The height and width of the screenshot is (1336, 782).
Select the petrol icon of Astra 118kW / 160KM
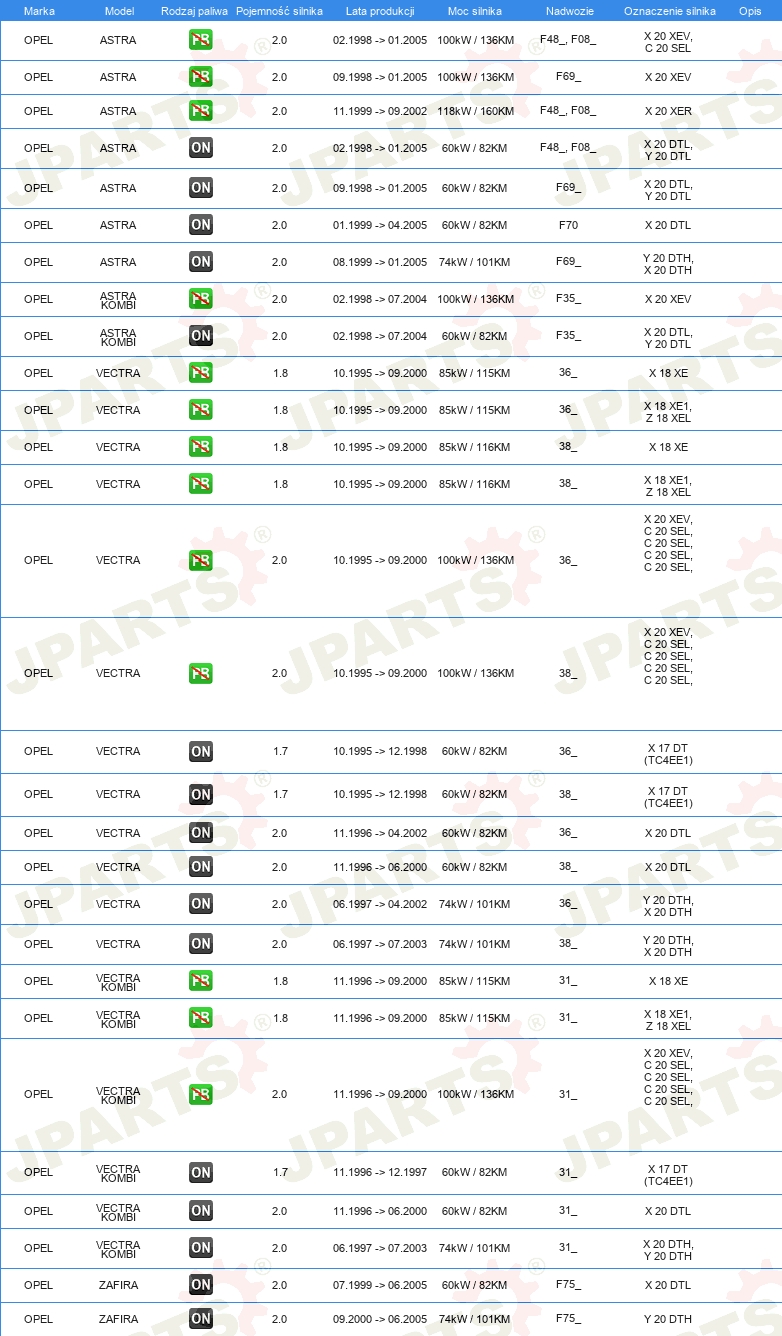pyautogui.click(x=201, y=111)
